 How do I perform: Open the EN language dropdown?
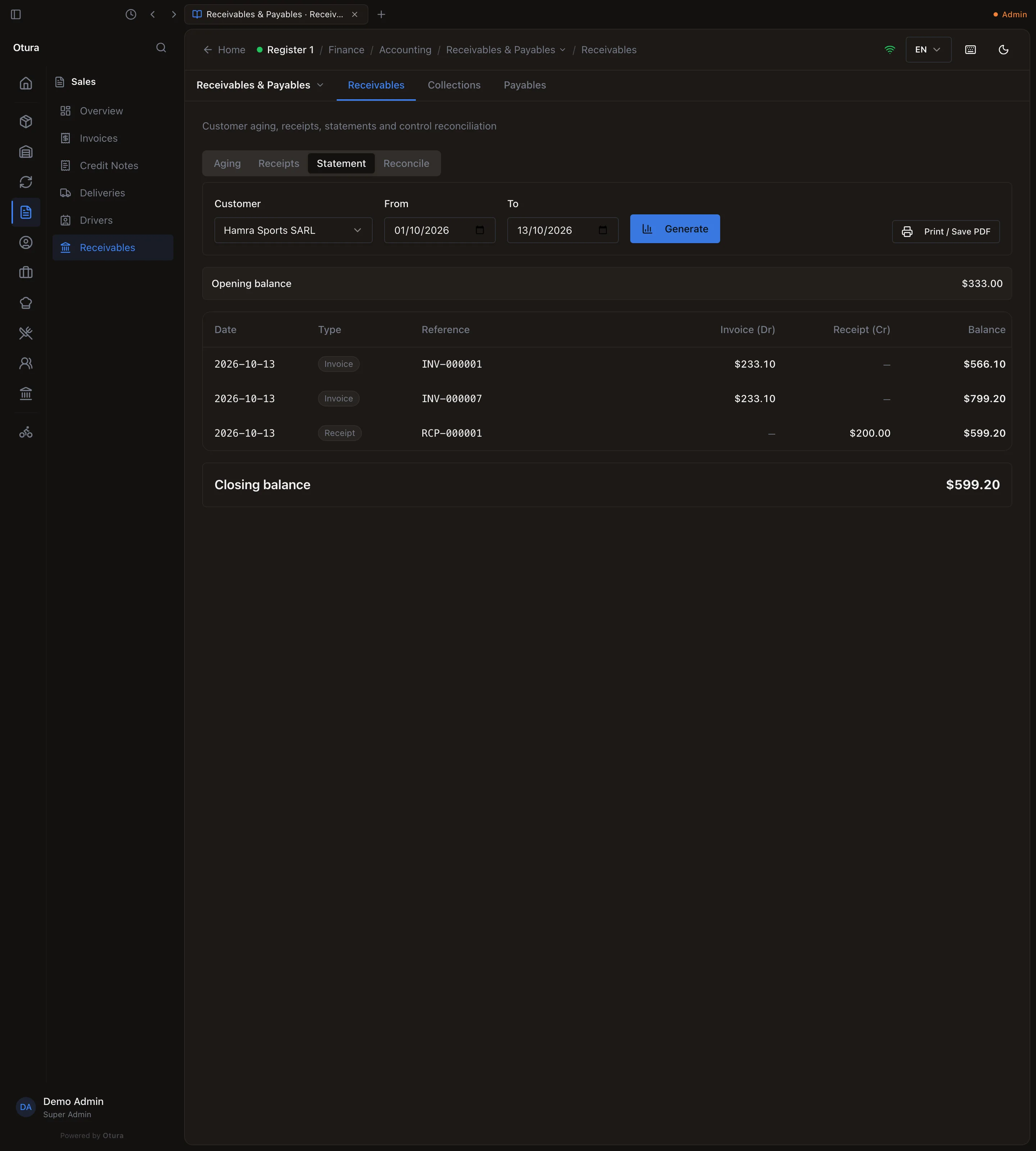[x=928, y=50]
